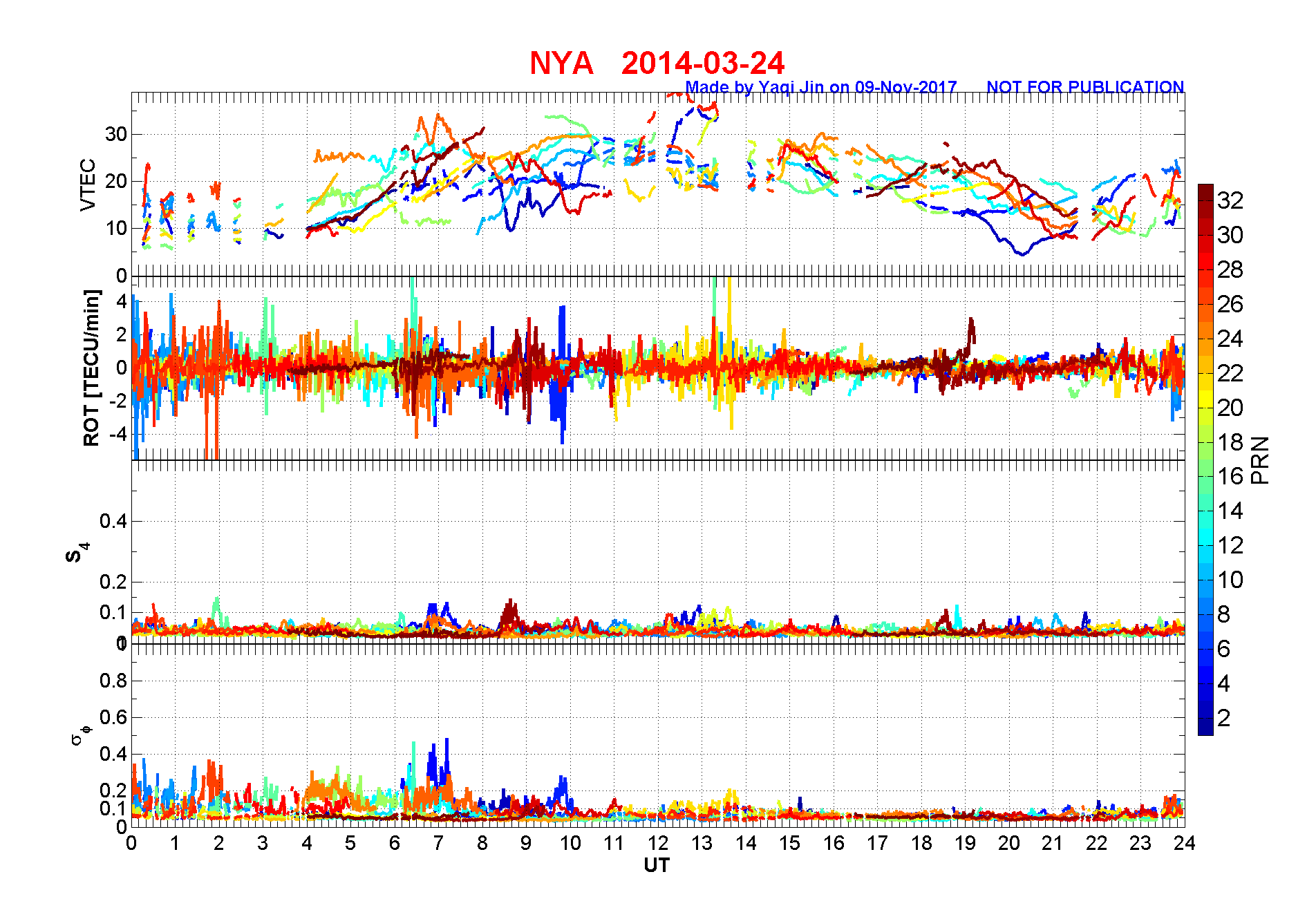Click the VTEC panel y-tick "20"
This screenshot has height=919, width=1316.
click(116, 181)
